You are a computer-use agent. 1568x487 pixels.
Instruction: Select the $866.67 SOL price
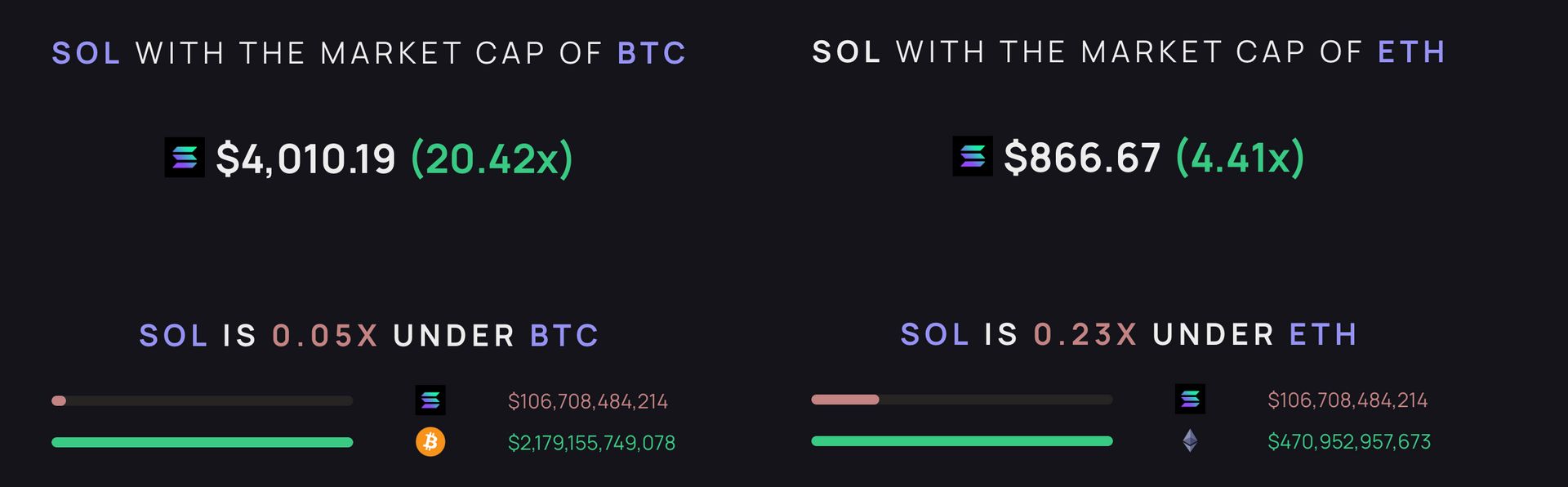click(1082, 158)
